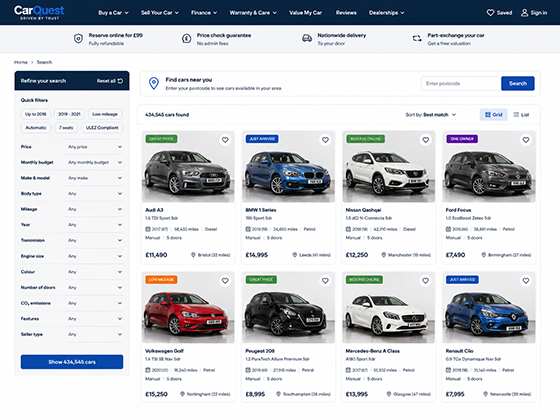Viewport: 560px width, 420px height.
Task: Click the Enter postcode field
Action: click(x=461, y=83)
